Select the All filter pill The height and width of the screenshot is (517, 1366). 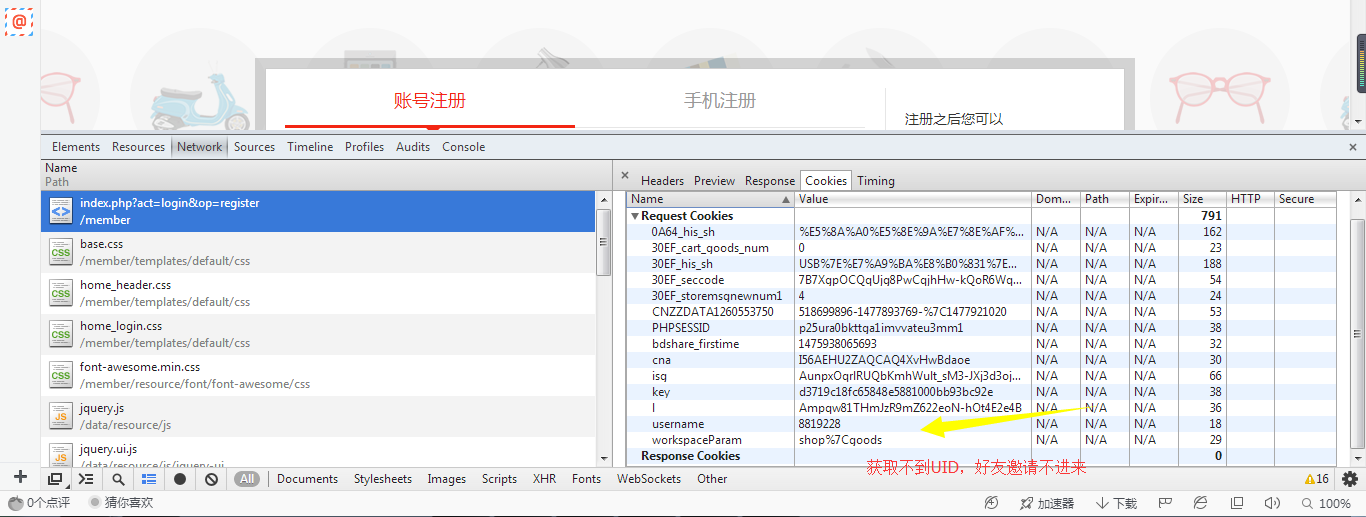247,479
